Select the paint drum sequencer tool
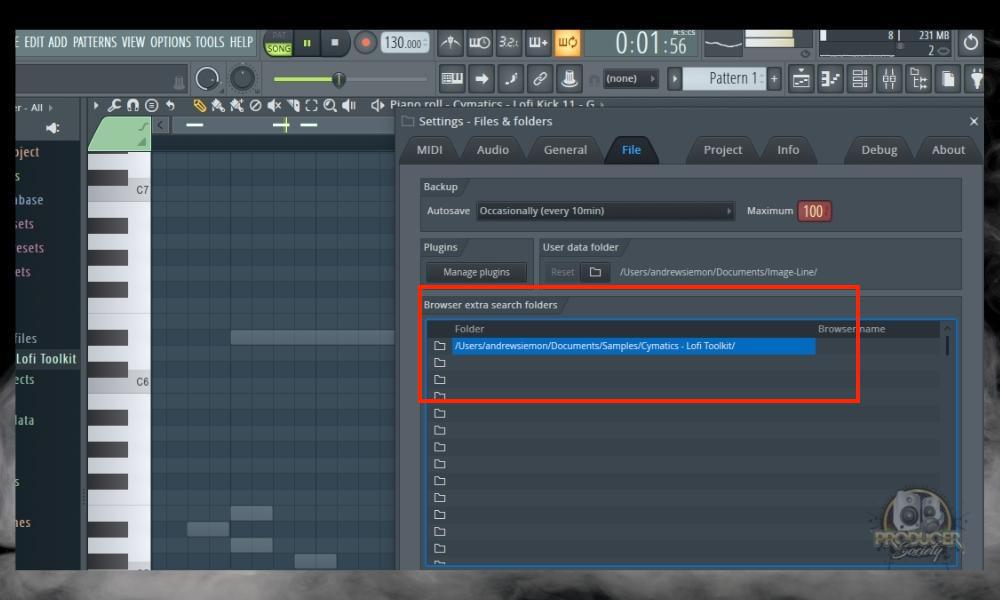 [237, 105]
